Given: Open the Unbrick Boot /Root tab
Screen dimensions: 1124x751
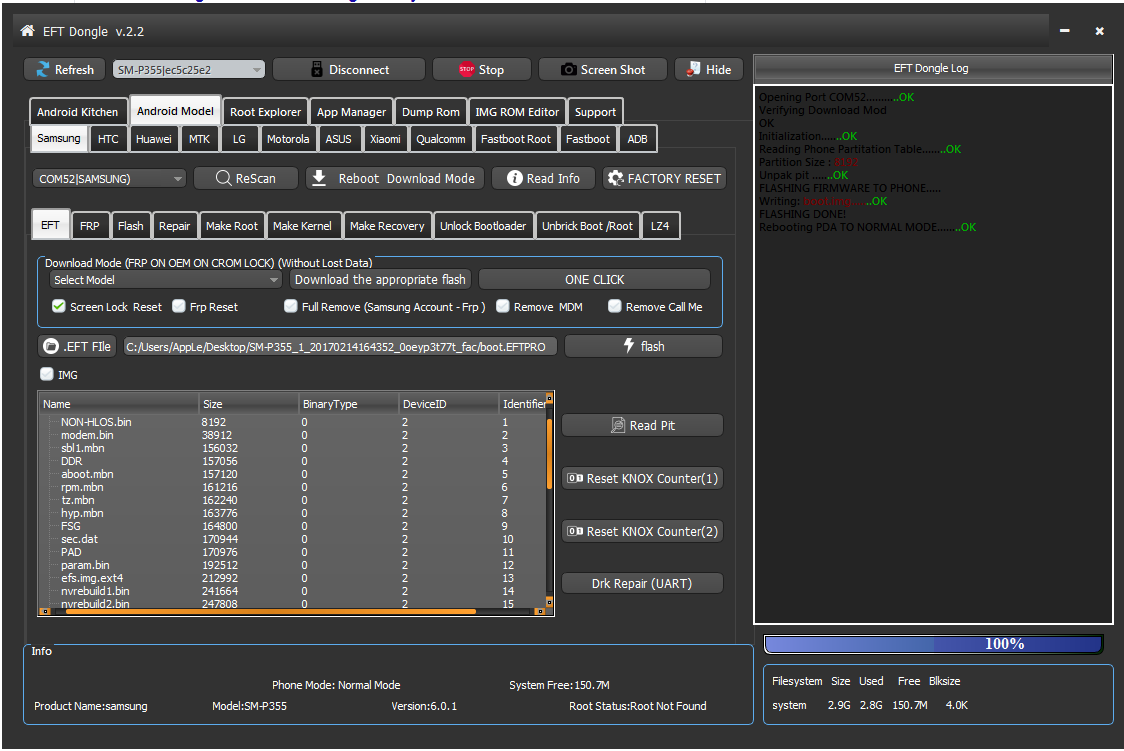Looking at the screenshot, I should tap(587, 226).
